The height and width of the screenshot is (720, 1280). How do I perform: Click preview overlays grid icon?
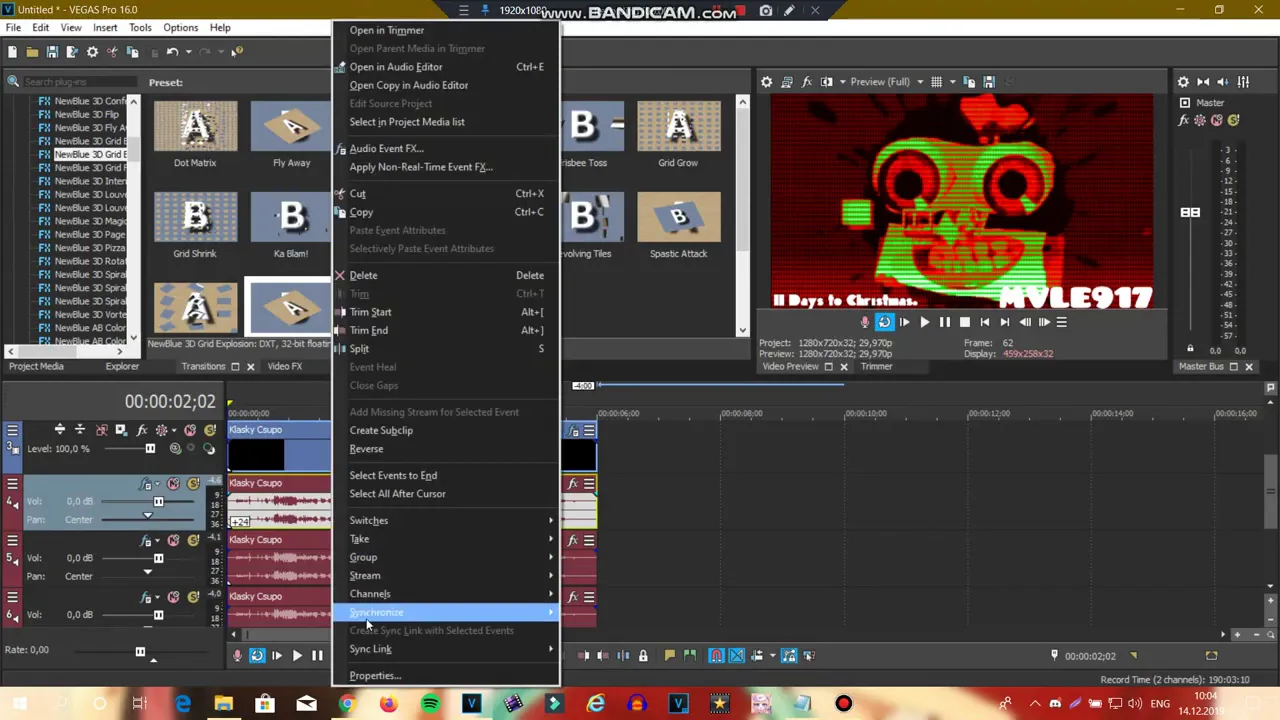coord(936,82)
